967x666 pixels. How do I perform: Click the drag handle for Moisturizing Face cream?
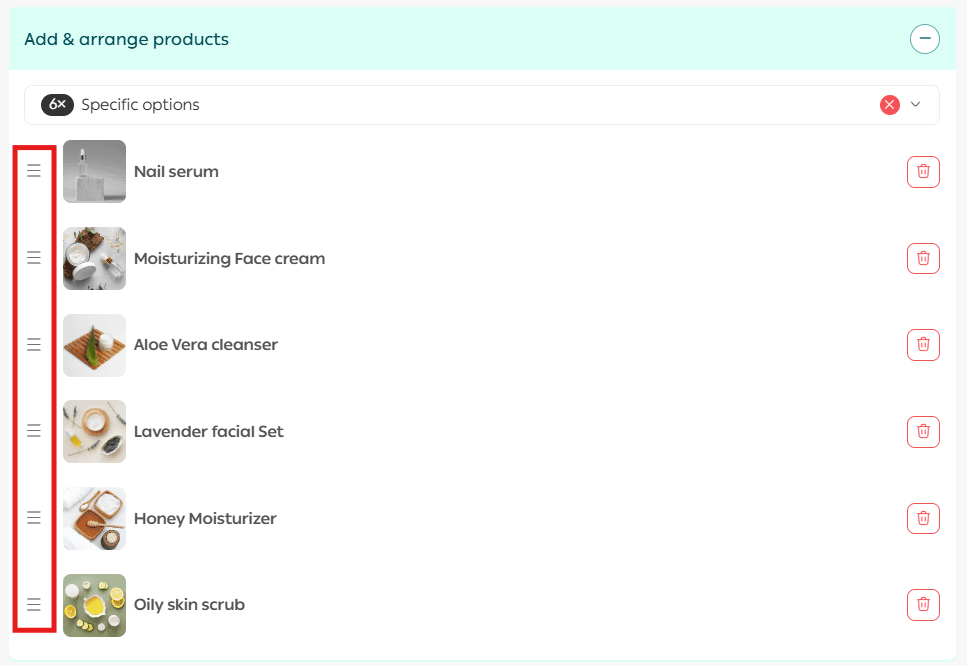[x=34, y=258]
